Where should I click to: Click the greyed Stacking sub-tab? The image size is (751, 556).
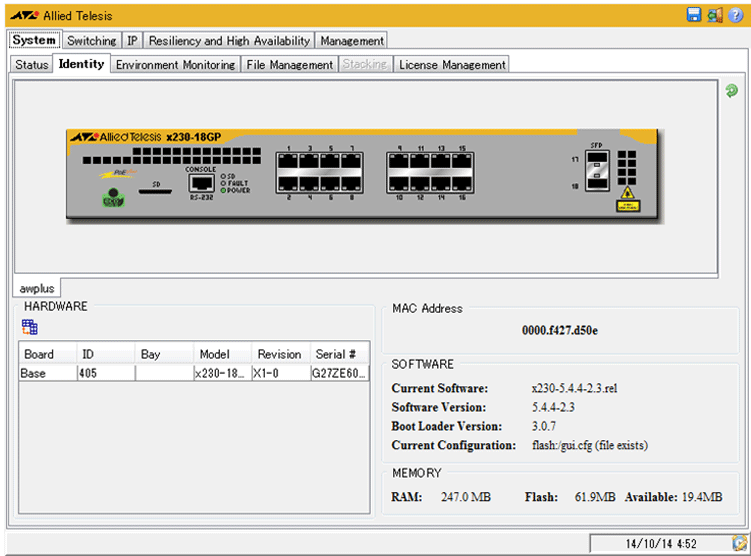tap(365, 64)
